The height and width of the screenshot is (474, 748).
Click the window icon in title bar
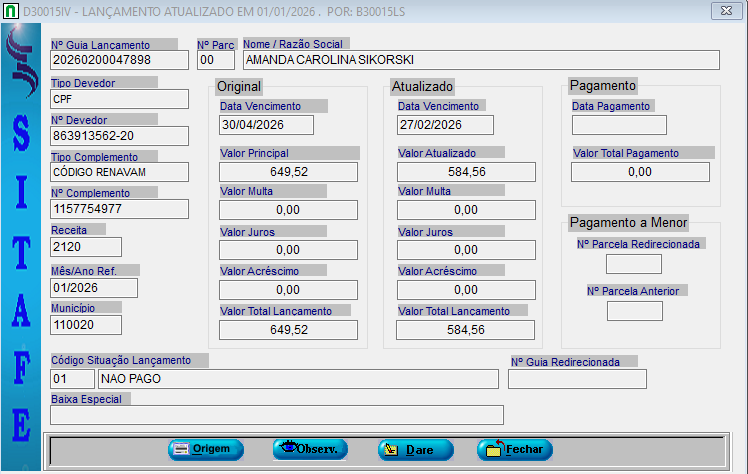10,11
